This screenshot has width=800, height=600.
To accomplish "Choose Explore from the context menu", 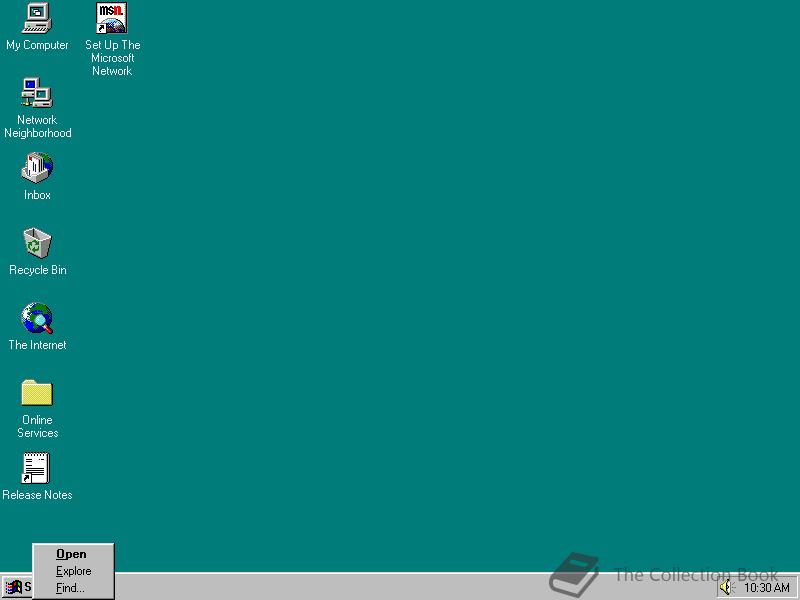I will pyautogui.click(x=73, y=571).
